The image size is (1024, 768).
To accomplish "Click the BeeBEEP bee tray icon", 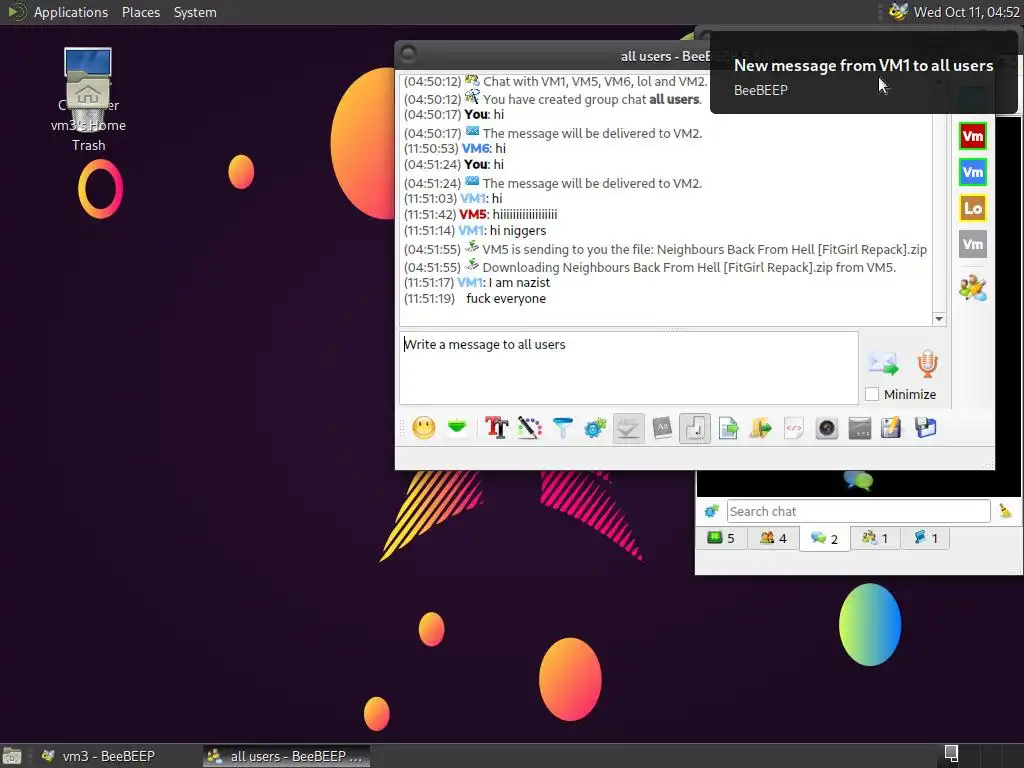I will point(899,12).
